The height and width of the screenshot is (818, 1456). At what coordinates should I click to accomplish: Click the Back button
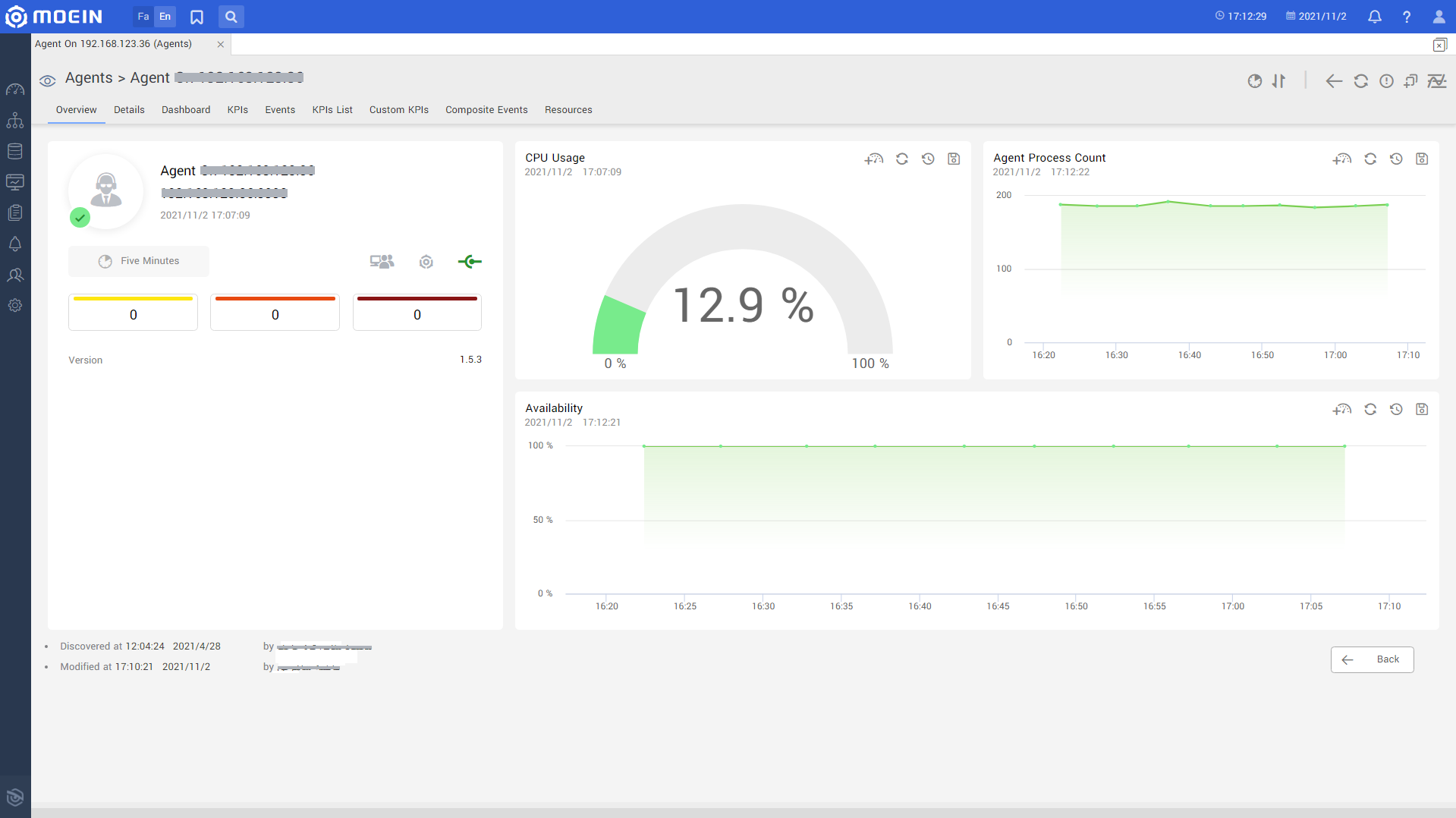click(x=1371, y=659)
